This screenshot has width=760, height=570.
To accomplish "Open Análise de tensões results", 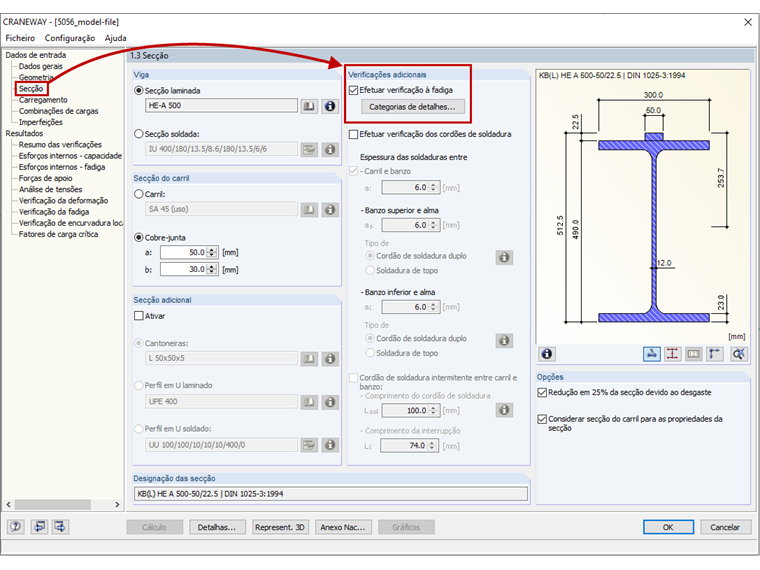I will (x=50, y=190).
